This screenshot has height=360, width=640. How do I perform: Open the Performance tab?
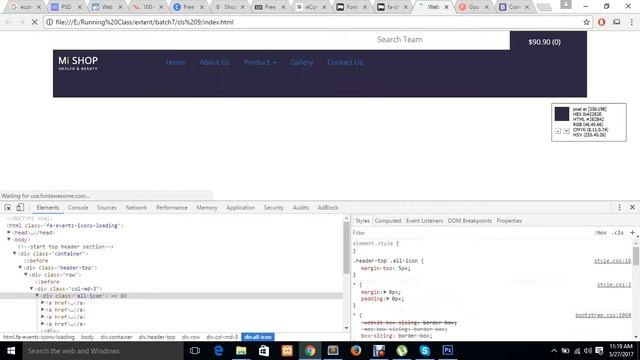(x=171, y=207)
